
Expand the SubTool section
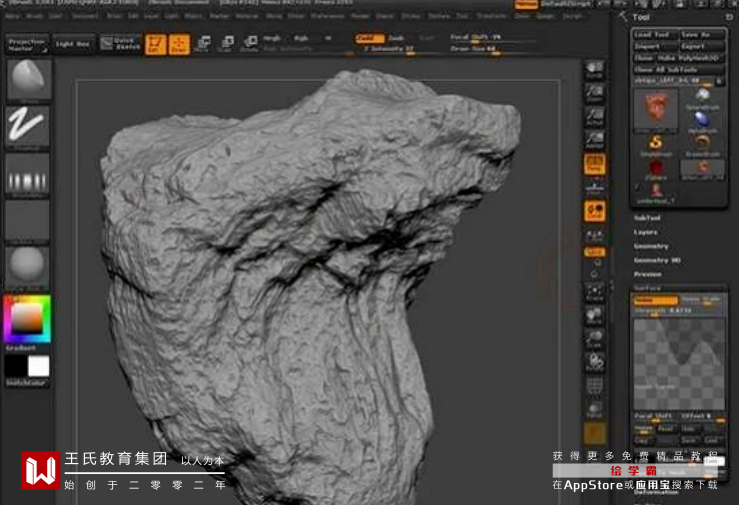pos(647,218)
